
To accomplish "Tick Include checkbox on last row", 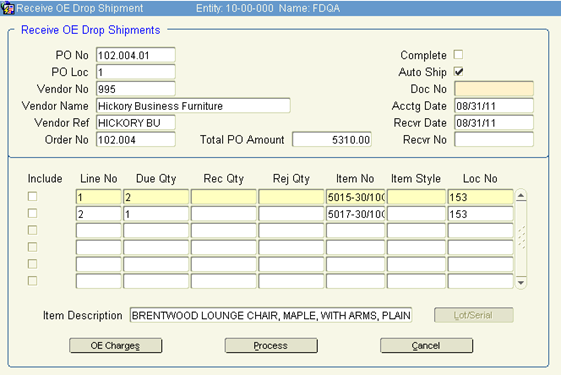I will [x=33, y=281].
